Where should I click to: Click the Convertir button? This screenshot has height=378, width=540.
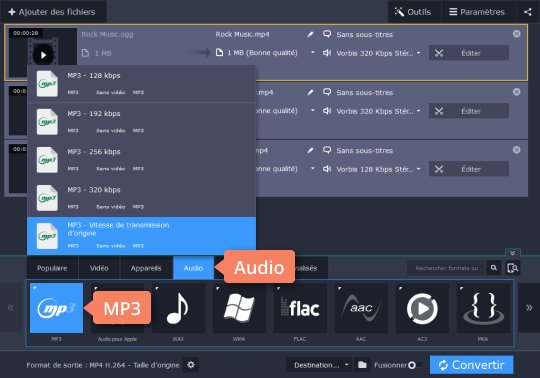(471, 365)
